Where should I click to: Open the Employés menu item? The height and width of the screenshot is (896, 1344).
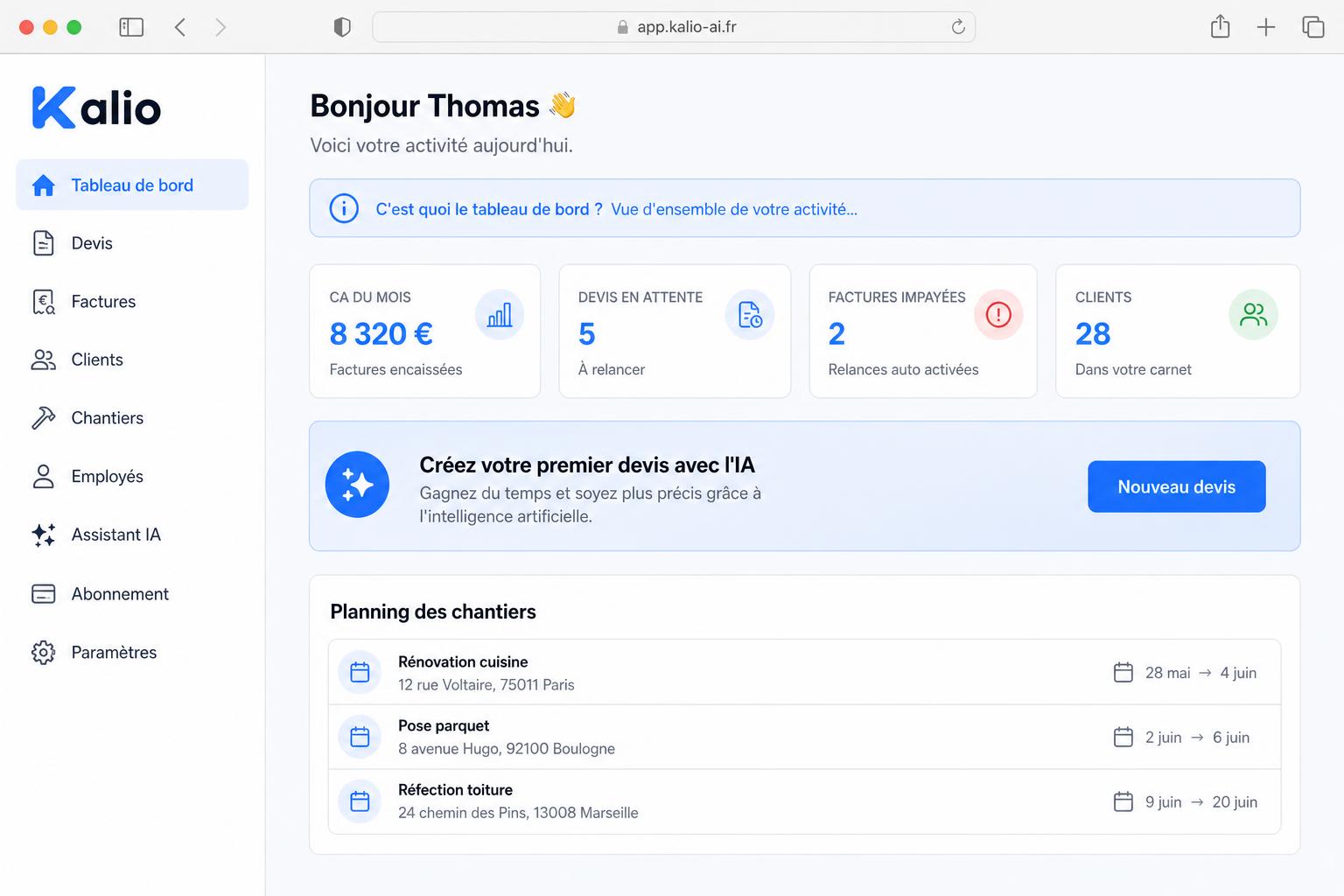point(132,476)
